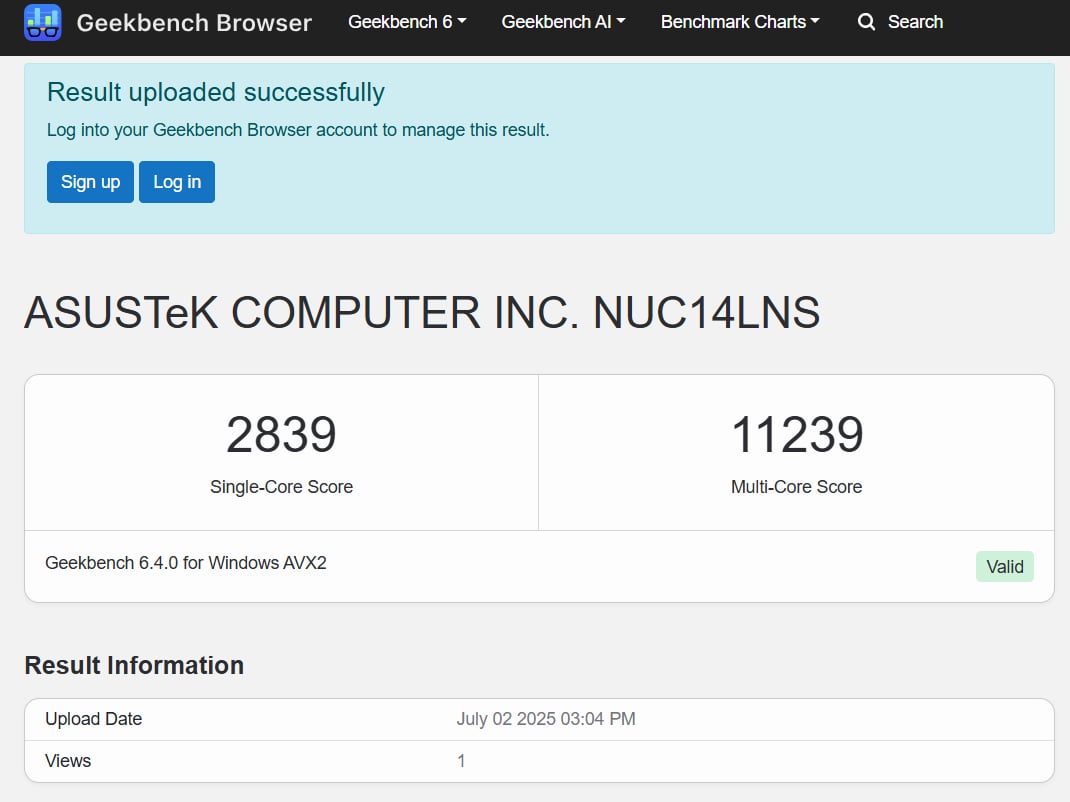Open Geekbench Browser home link
1070x802 pixels.
coord(194,23)
